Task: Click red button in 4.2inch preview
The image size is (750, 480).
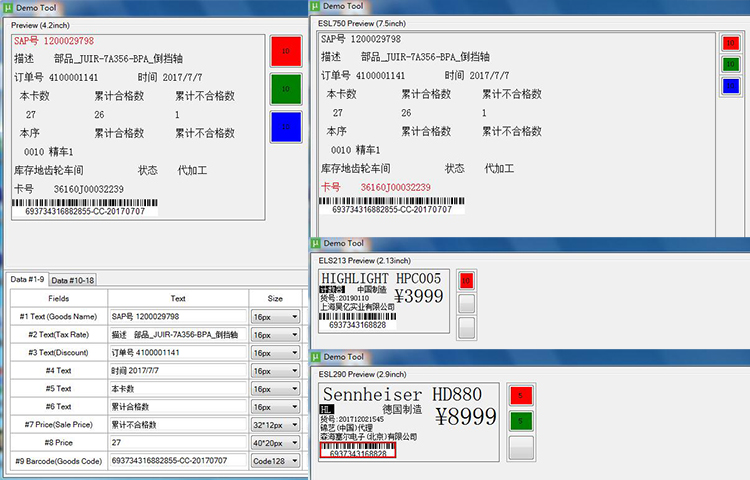Action: click(x=285, y=51)
